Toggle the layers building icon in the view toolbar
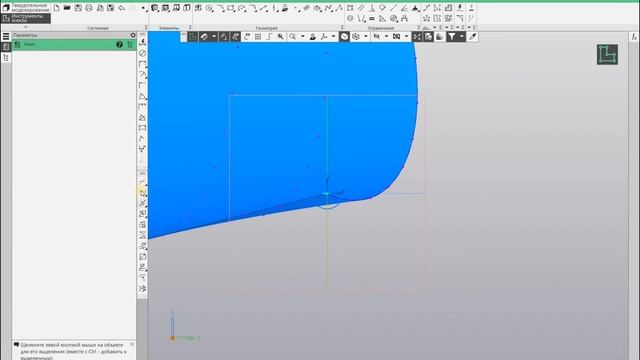The height and width of the screenshot is (360, 640). pyautogui.click(x=440, y=37)
